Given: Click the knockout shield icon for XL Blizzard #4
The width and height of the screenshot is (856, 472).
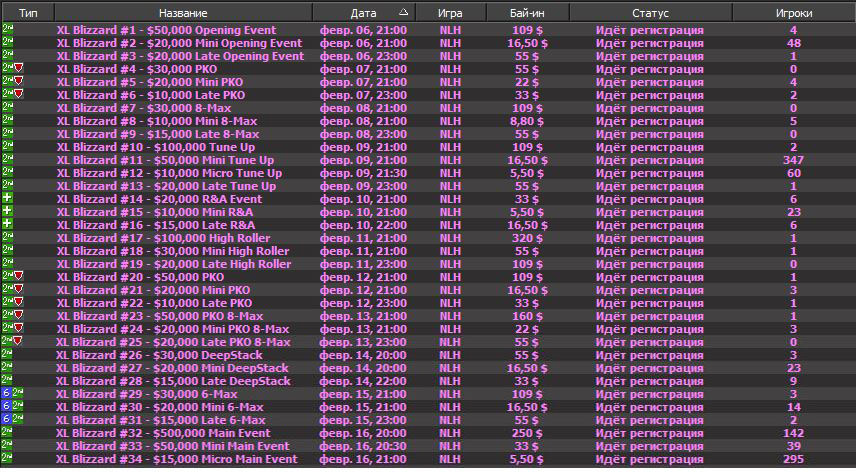Looking at the screenshot, I should (17, 69).
